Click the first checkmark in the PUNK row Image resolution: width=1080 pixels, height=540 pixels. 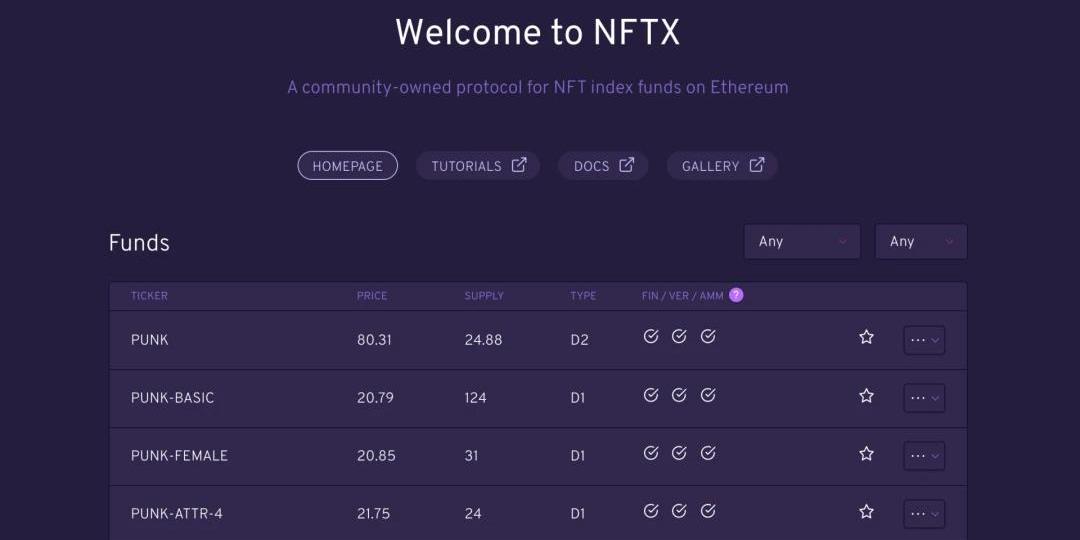click(651, 337)
